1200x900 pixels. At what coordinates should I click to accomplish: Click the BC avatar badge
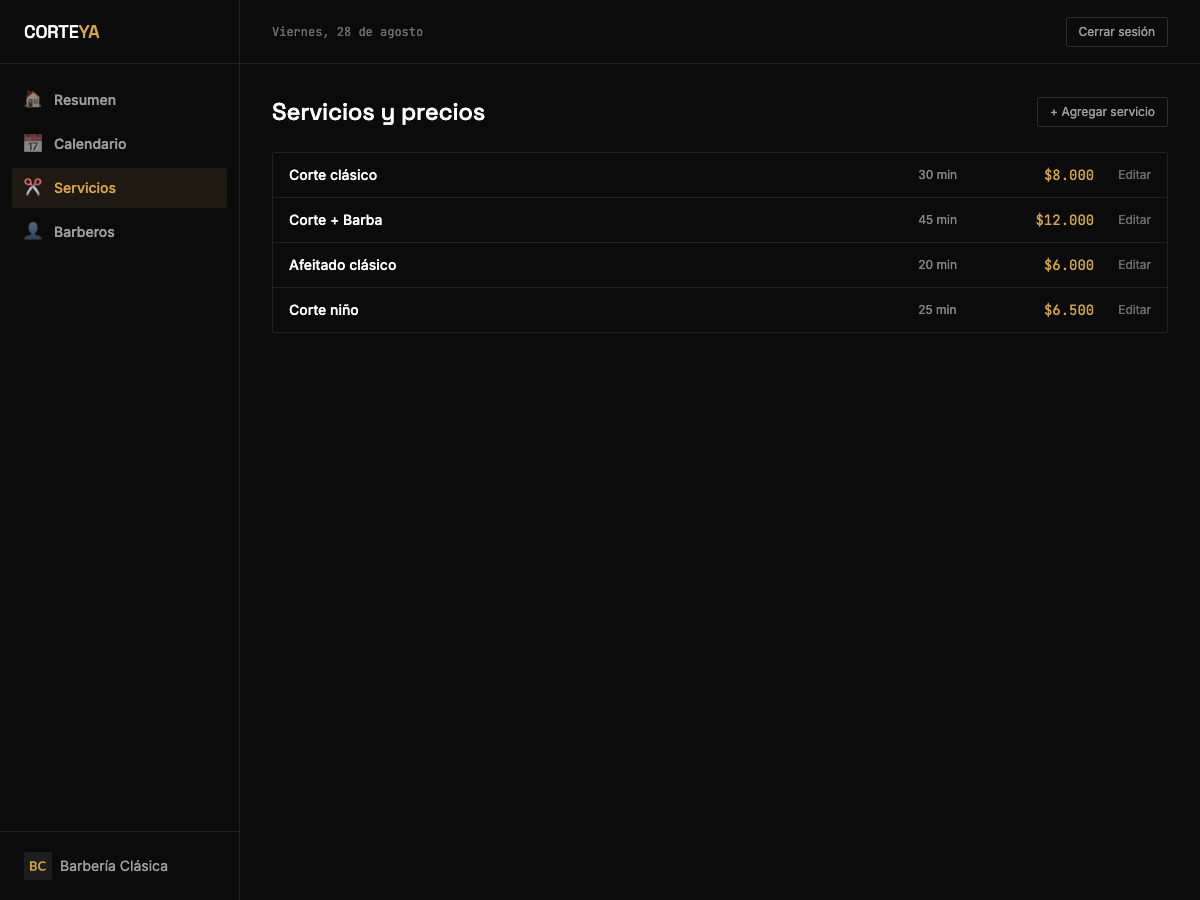38,866
